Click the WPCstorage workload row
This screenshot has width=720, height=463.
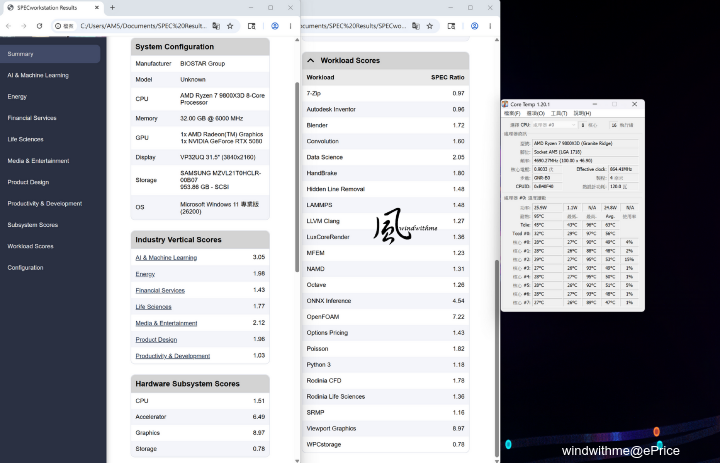tap(385, 445)
